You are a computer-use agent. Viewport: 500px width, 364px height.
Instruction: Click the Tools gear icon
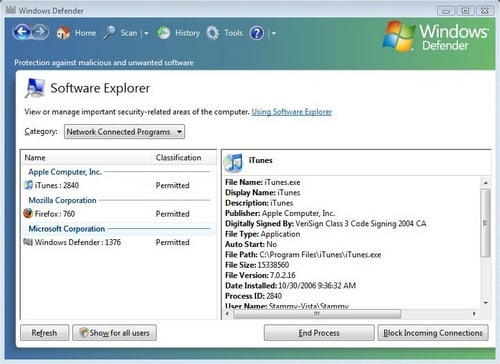(213, 33)
